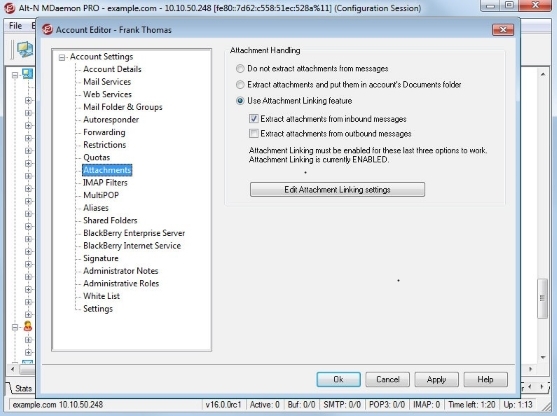Image resolution: width=557 pixels, height=416 pixels.
Task: Close the Account Editor dialog
Action: [x=503, y=30]
